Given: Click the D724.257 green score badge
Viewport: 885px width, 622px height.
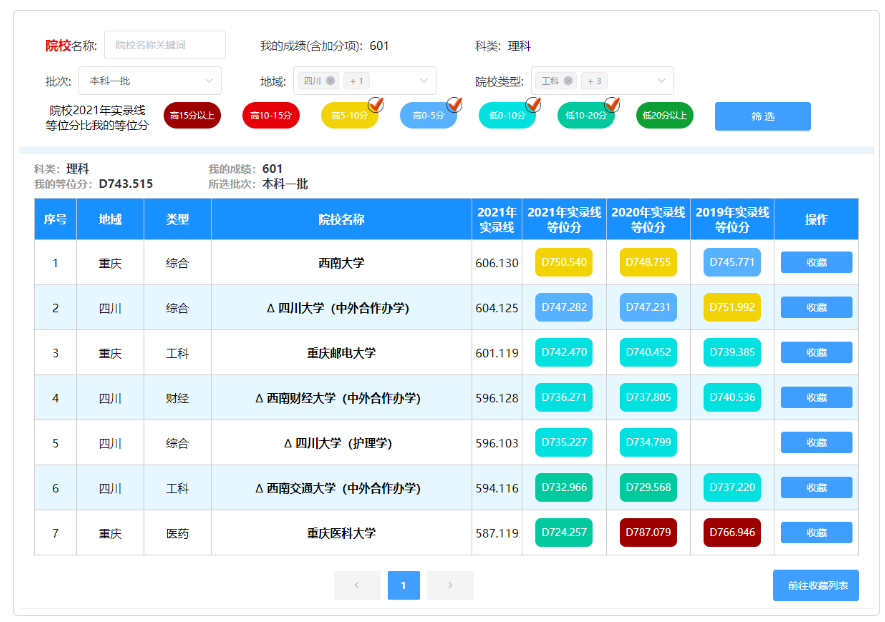Looking at the screenshot, I should (564, 532).
